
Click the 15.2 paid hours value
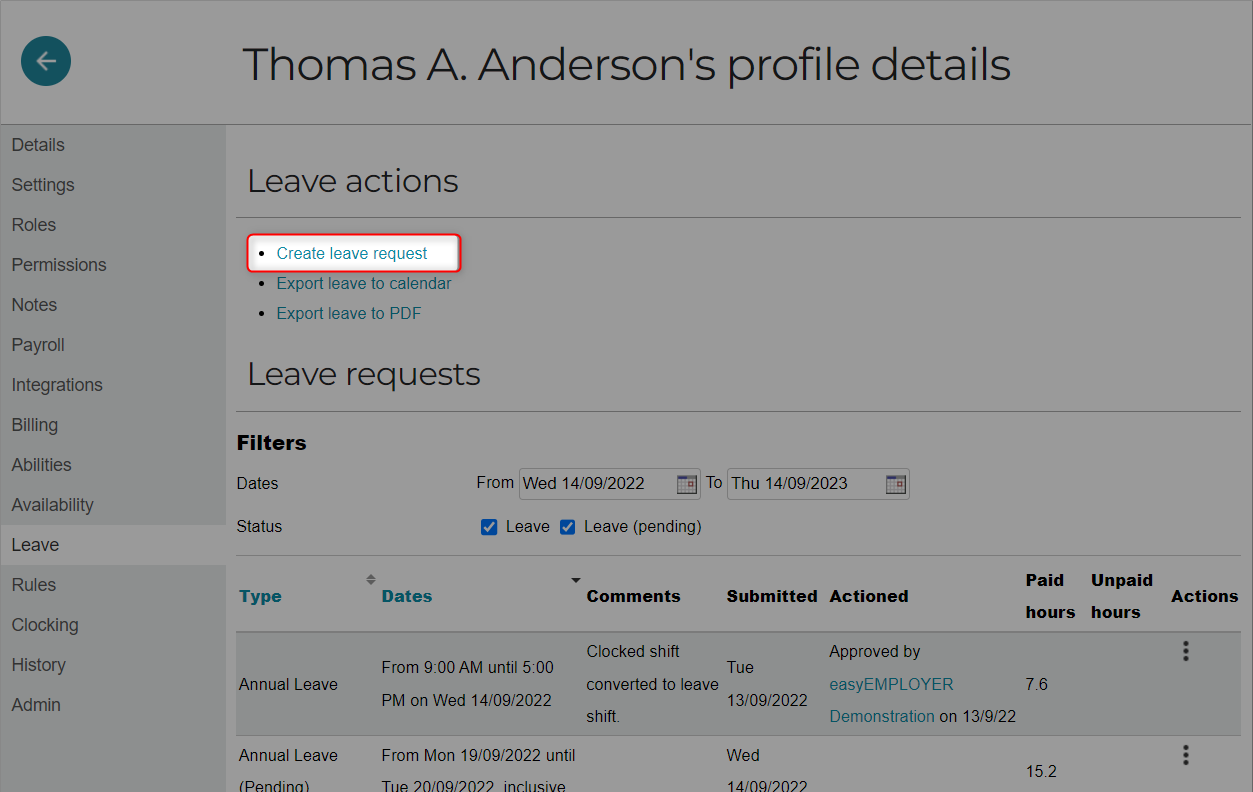click(x=1041, y=772)
